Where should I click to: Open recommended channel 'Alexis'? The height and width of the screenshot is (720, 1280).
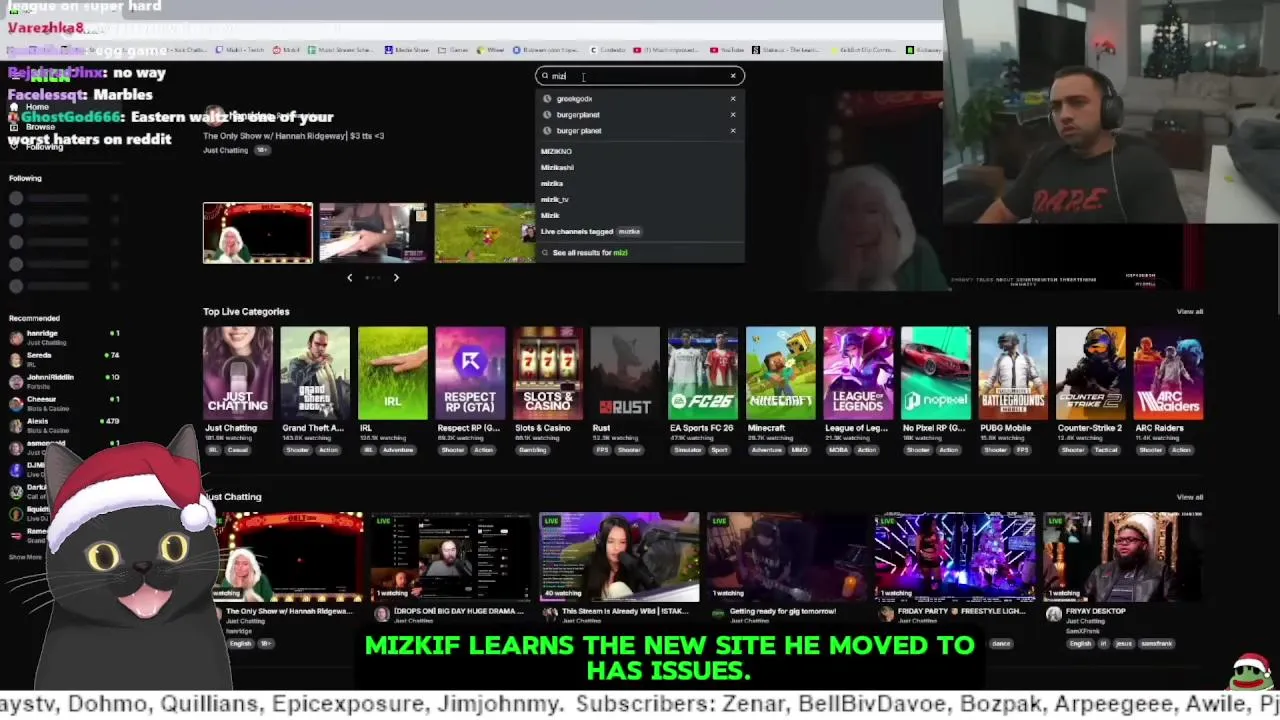64,425
